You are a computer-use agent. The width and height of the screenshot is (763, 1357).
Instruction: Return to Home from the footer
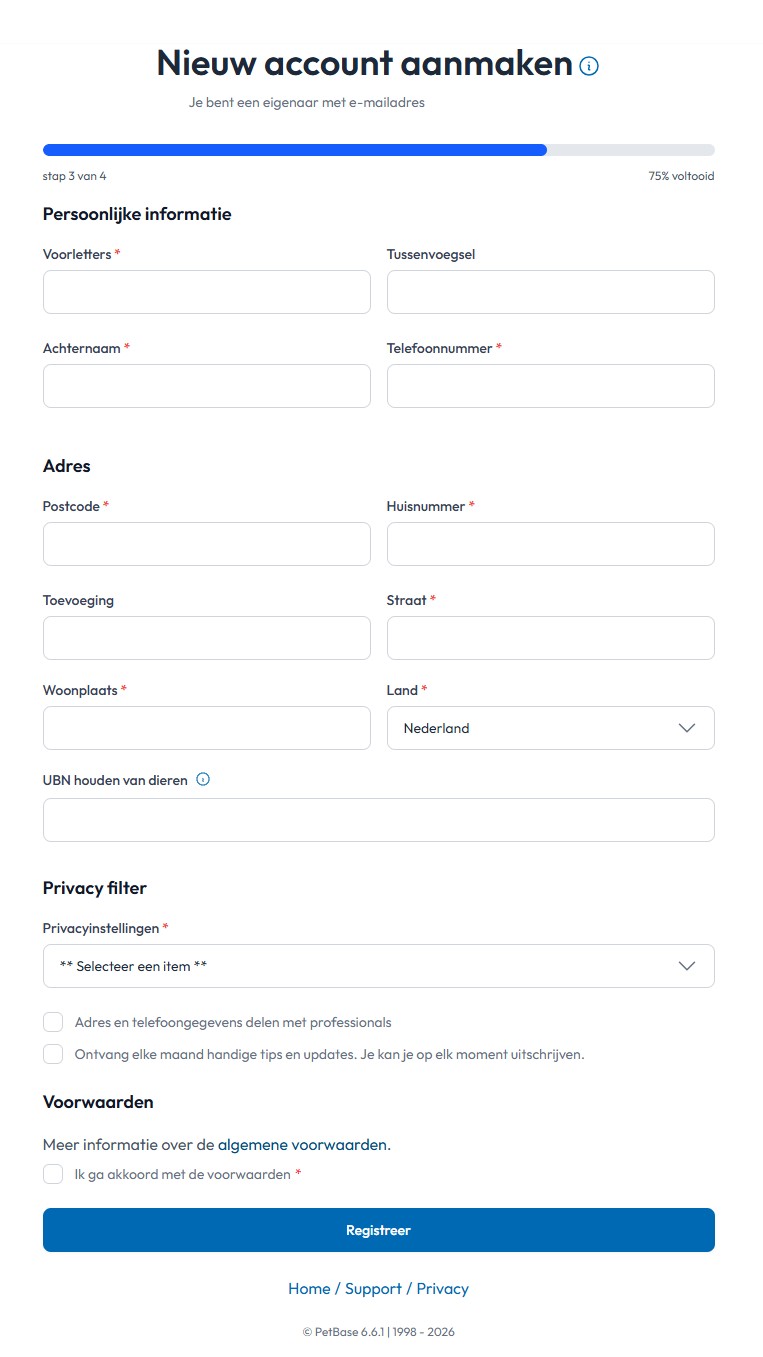click(309, 1288)
